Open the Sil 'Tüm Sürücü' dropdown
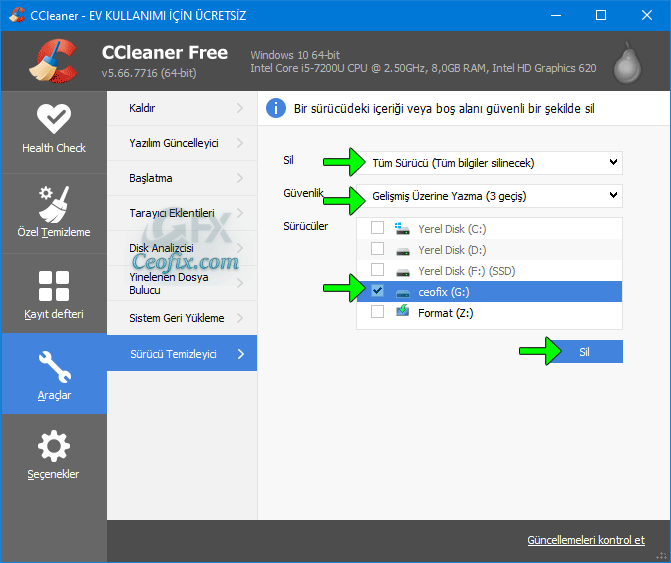Screen dimensions: 671x563 pyautogui.click(x=489, y=163)
